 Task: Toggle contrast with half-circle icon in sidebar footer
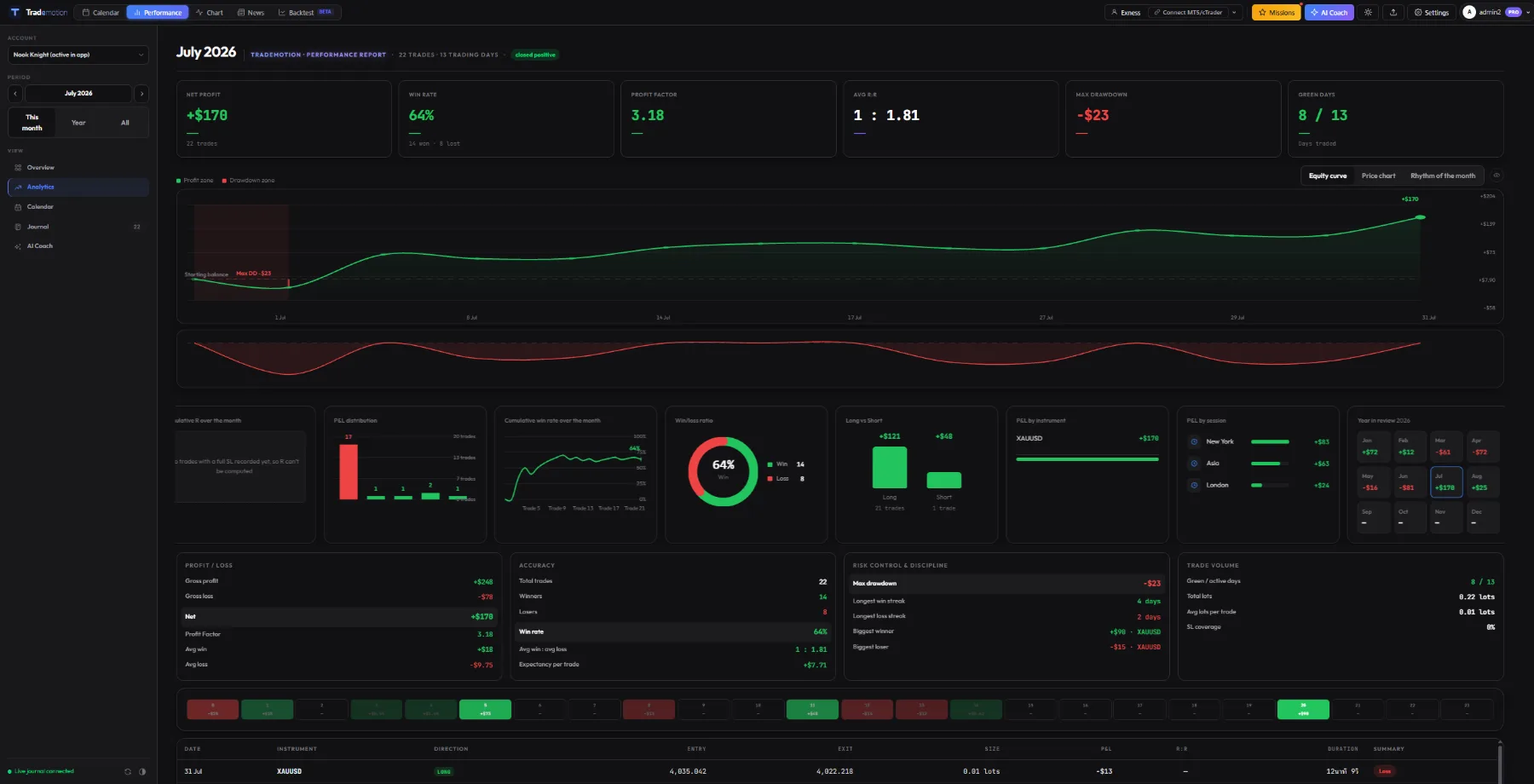[x=142, y=771]
